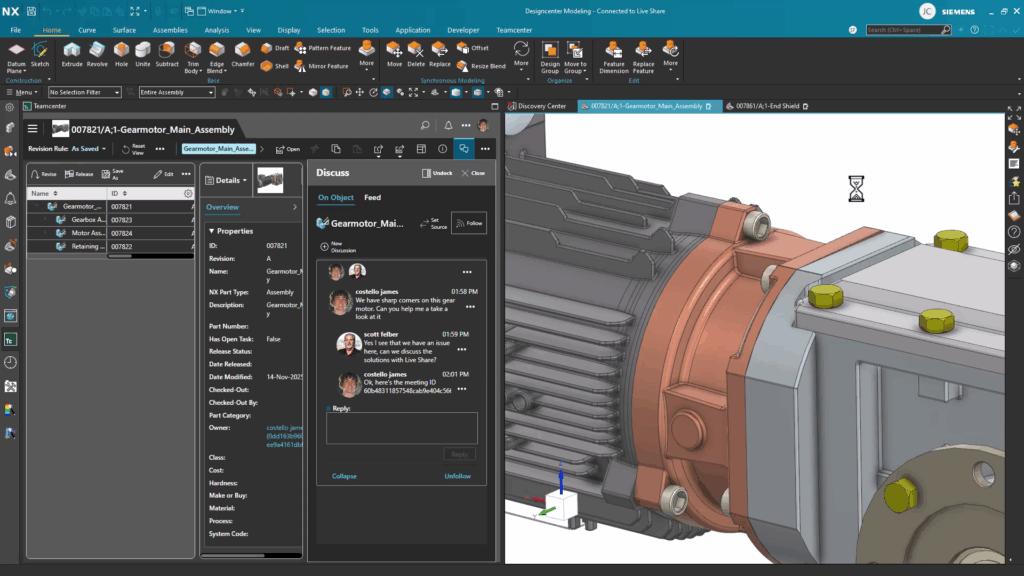The width and height of the screenshot is (1024, 576).
Task: Open the No Selection Filter dropdown
Action: pyautogui.click(x=84, y=92)
